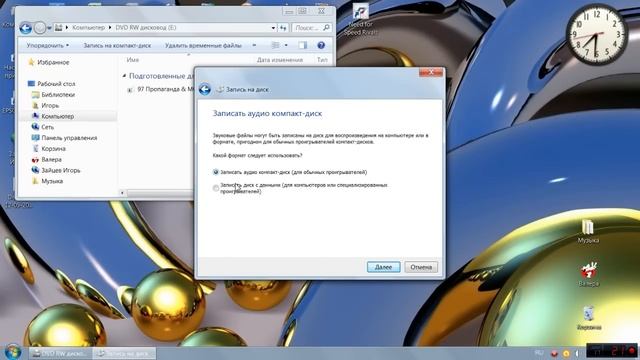640x360 pixels.
Task: Click Сеть network icon in sidebar
Action: (36, 127)
